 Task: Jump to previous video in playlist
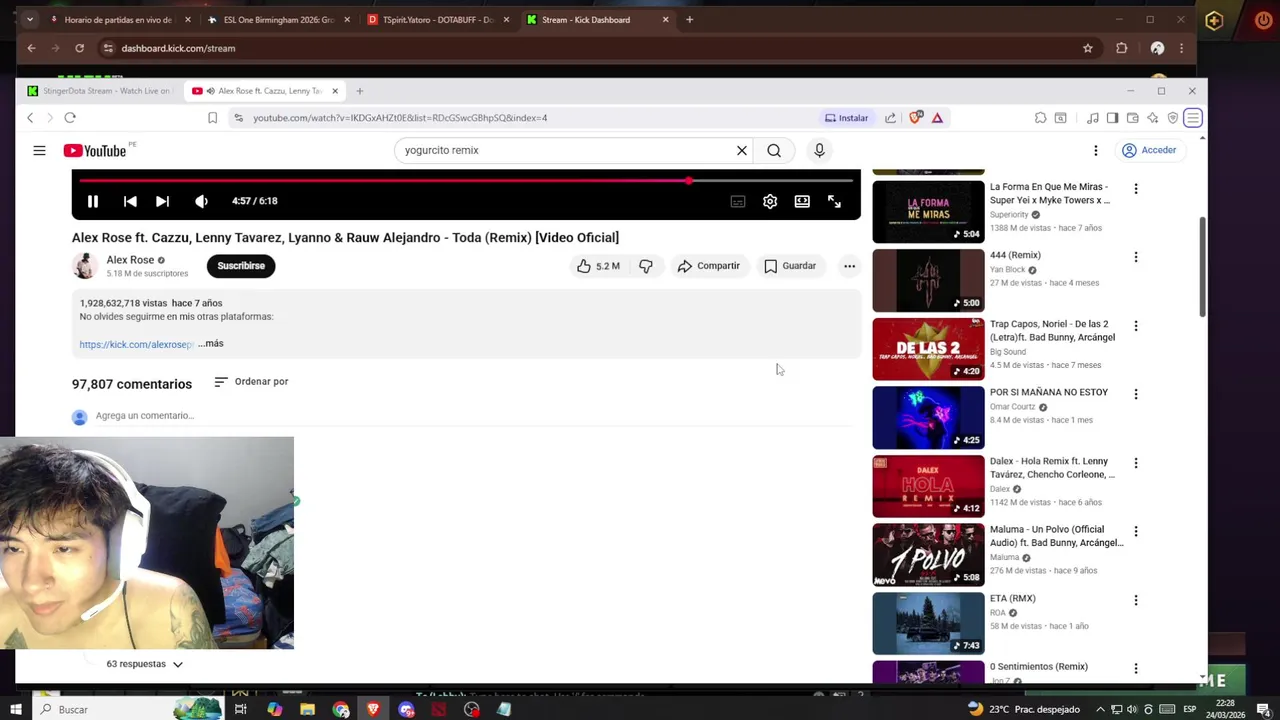click(130, 201)
